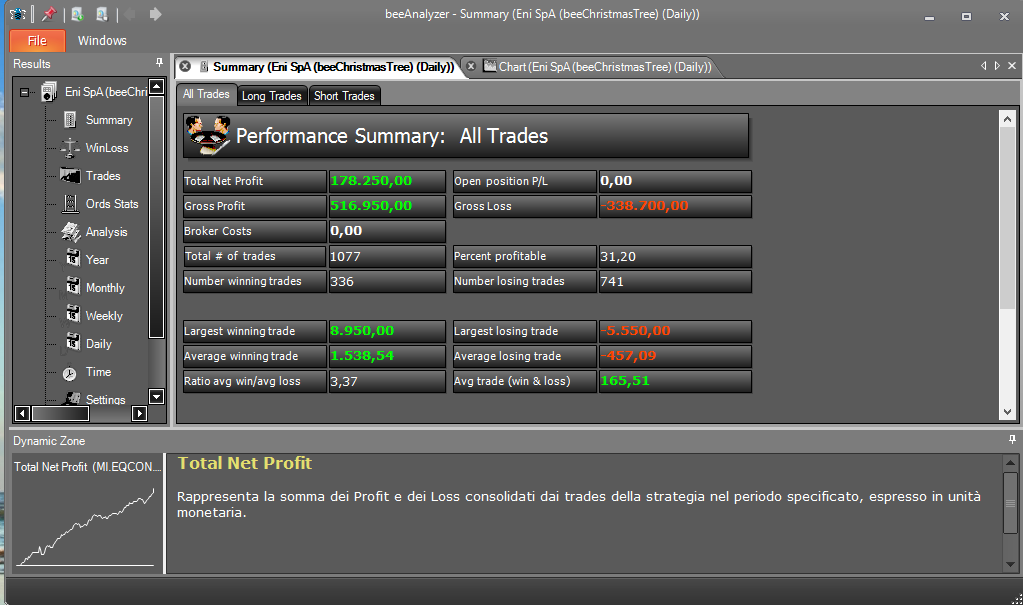The image size is (1023, 605).
Task: Toggle pin on the Results panel
Action: click(159, 63)
